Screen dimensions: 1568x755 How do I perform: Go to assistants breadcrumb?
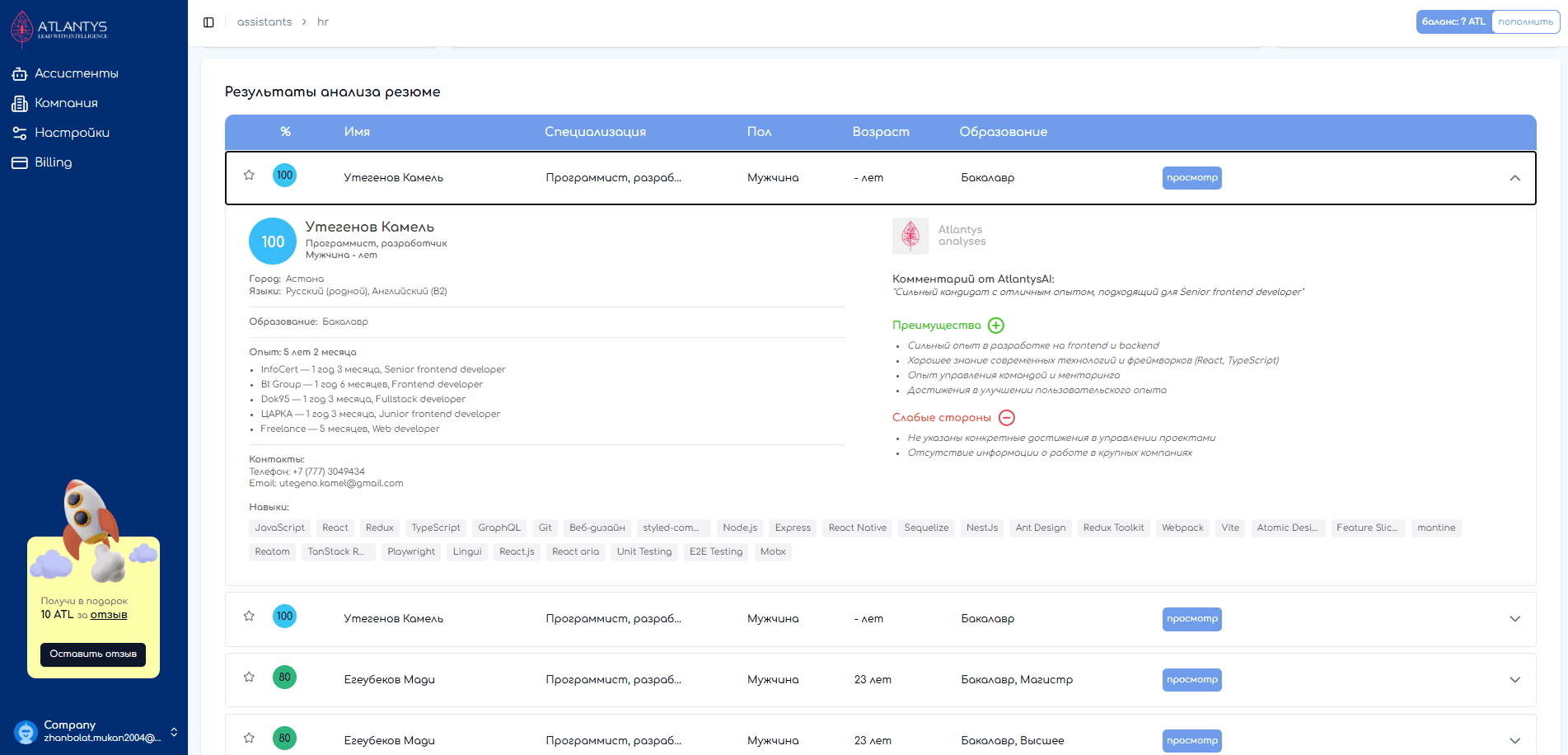click(264, 22)
